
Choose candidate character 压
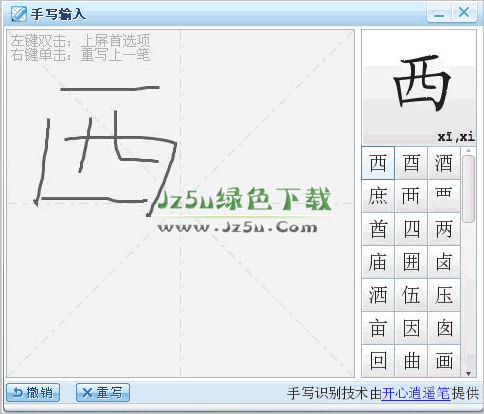click(444, 295)
